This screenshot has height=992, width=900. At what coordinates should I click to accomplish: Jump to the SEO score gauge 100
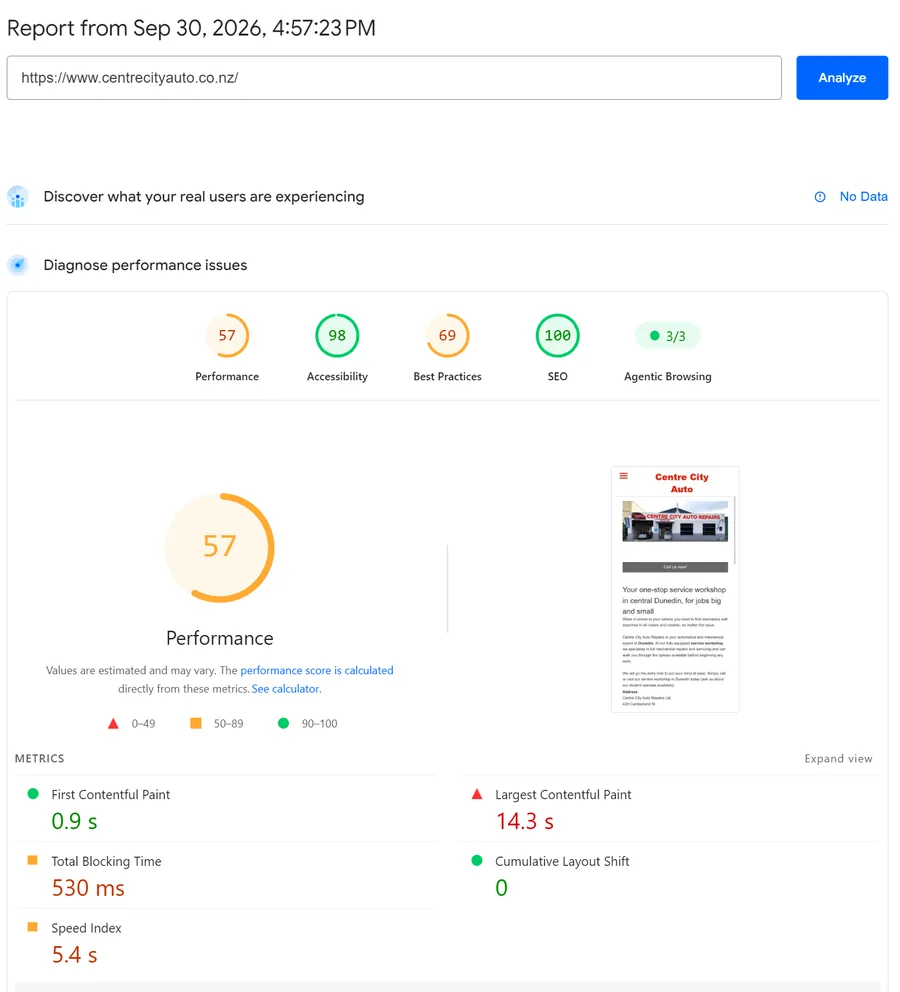[x=557, y=335]
